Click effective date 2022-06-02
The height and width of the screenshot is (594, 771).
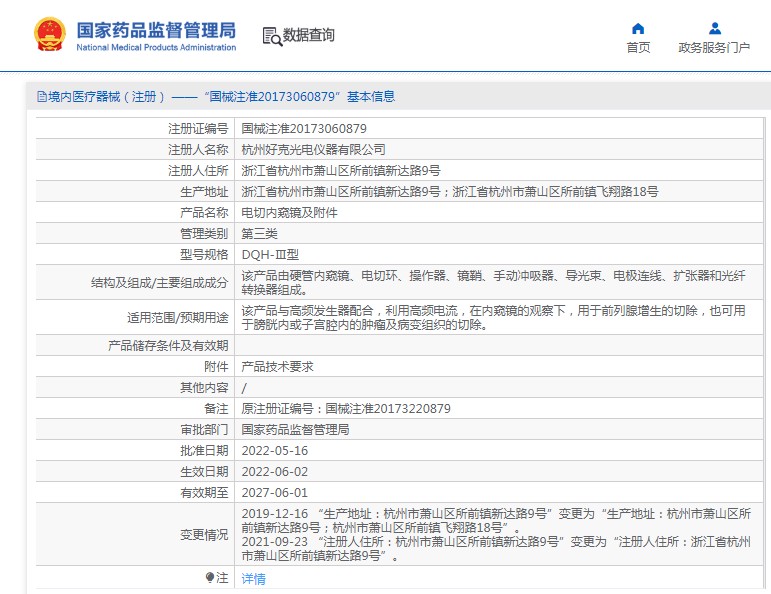(x=274, y=472)
